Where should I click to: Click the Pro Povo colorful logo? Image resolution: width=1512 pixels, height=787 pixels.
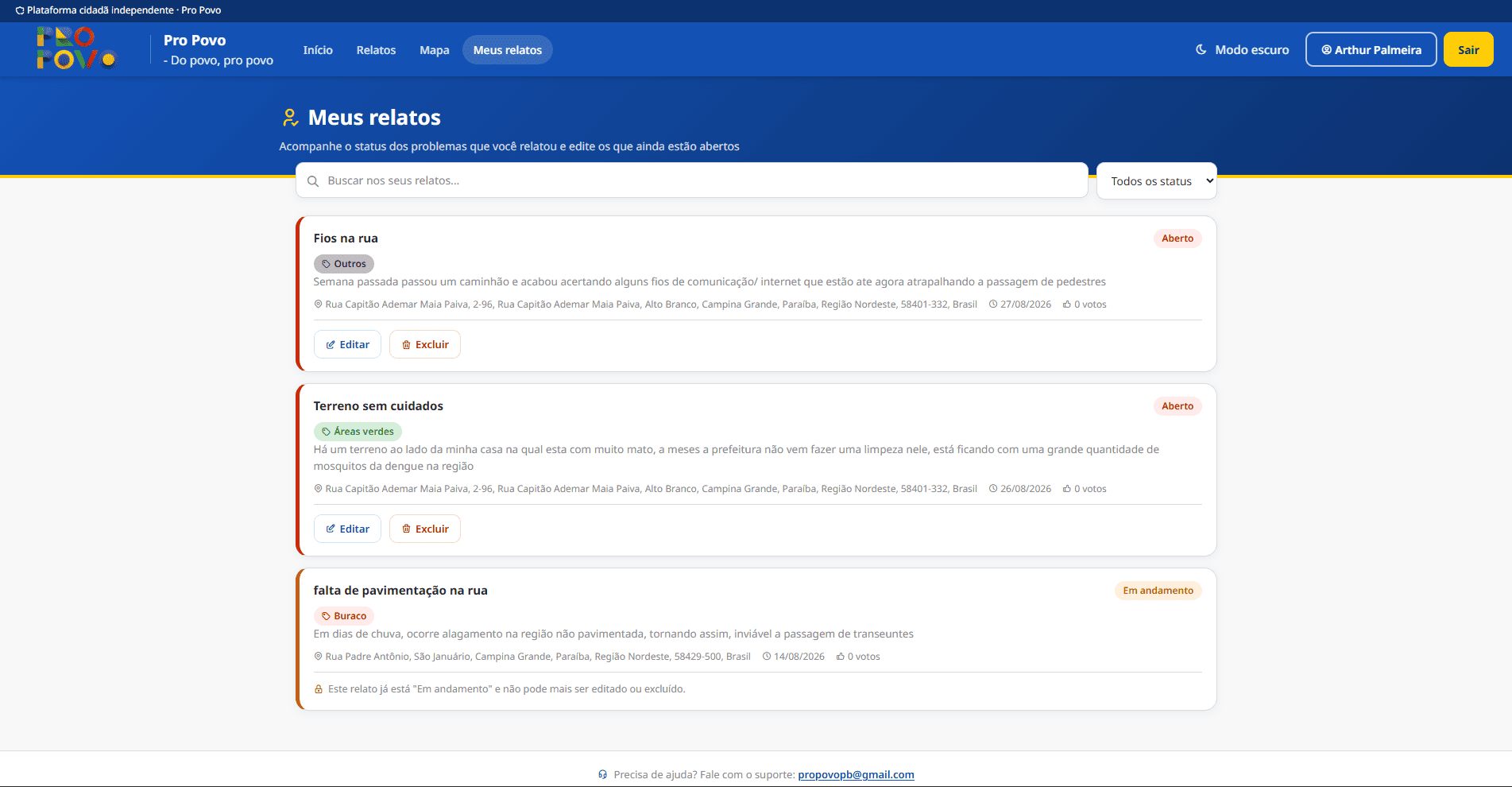[x=77, y=48]
